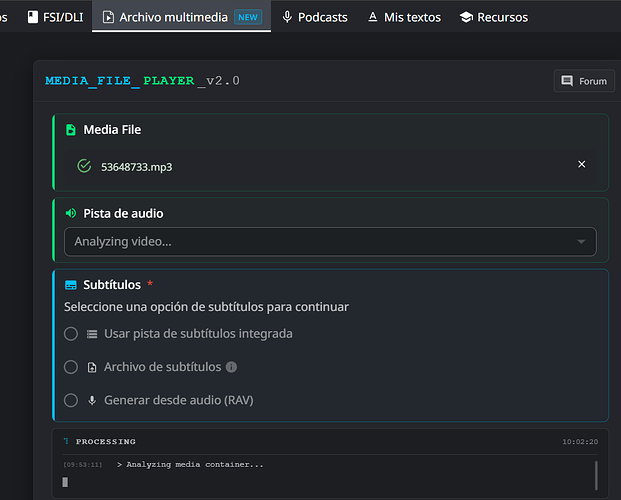Open the Recursos menu item

pos(493,17)
